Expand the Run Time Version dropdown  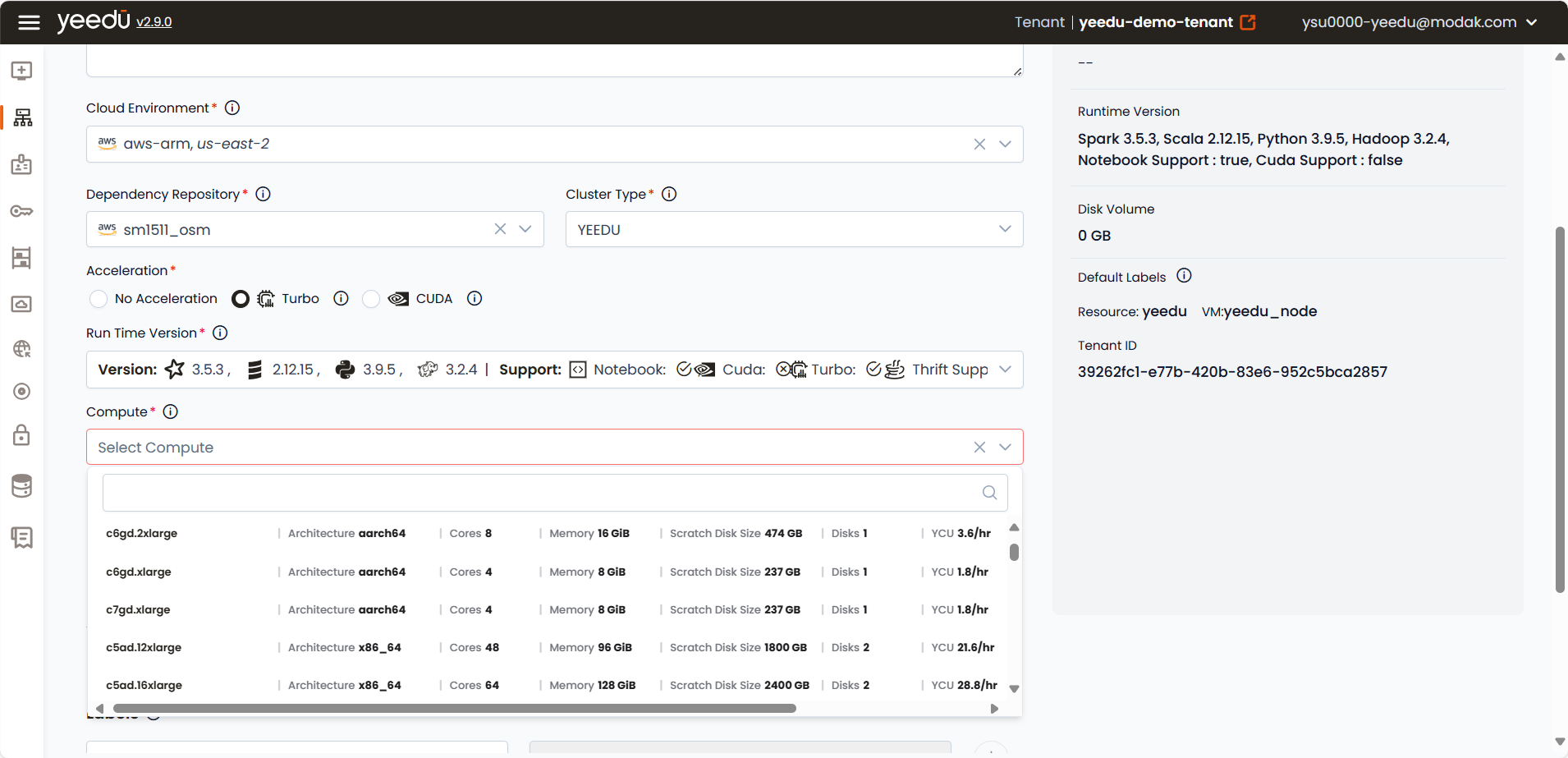point(1005,370)
